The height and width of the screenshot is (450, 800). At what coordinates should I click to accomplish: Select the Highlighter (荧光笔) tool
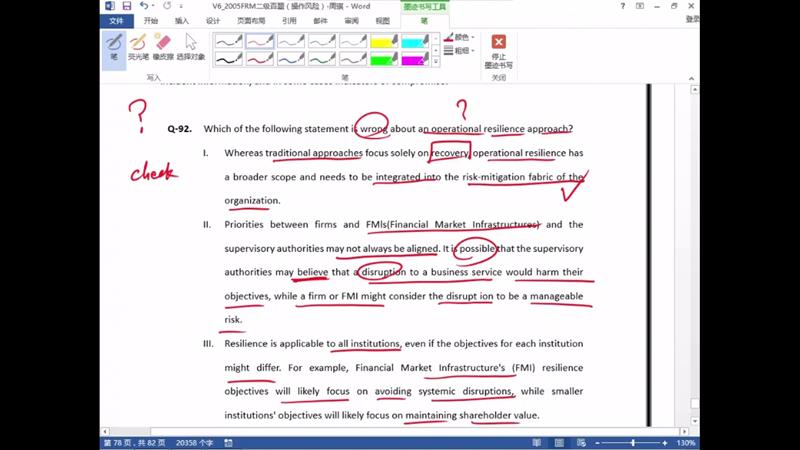[138, 47]
